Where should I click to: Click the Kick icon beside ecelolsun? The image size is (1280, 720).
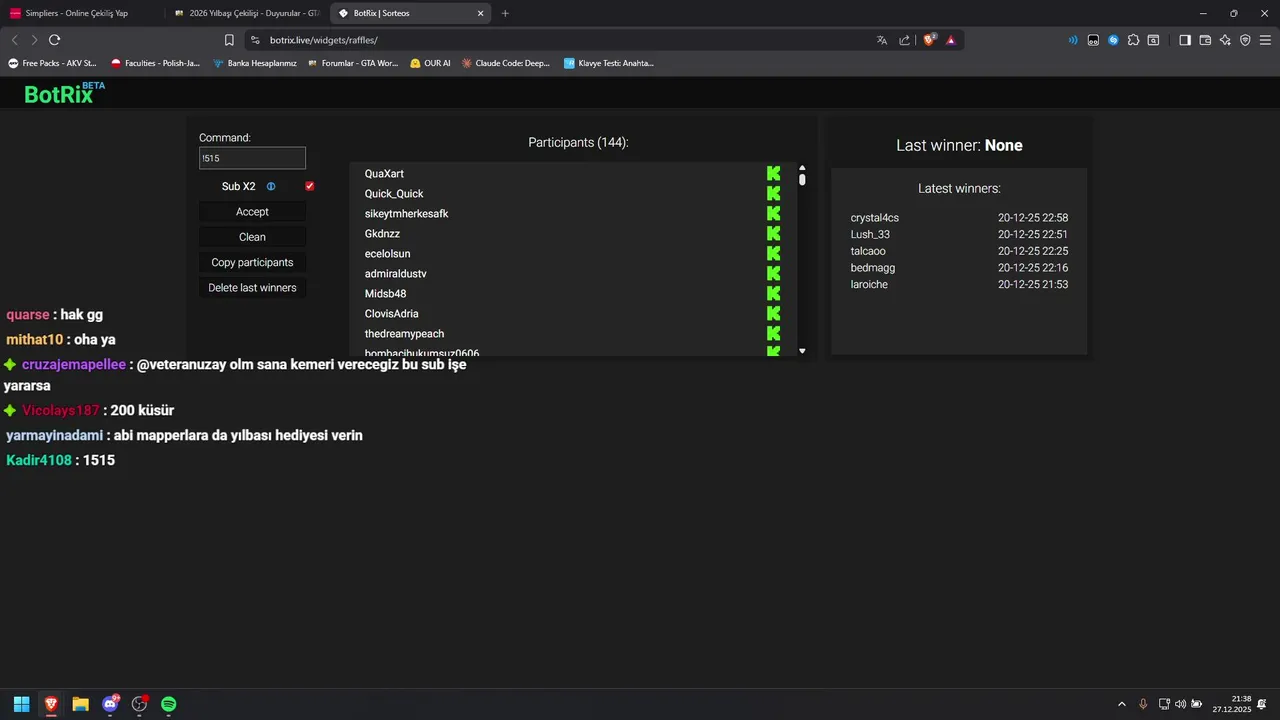point(773,254)
